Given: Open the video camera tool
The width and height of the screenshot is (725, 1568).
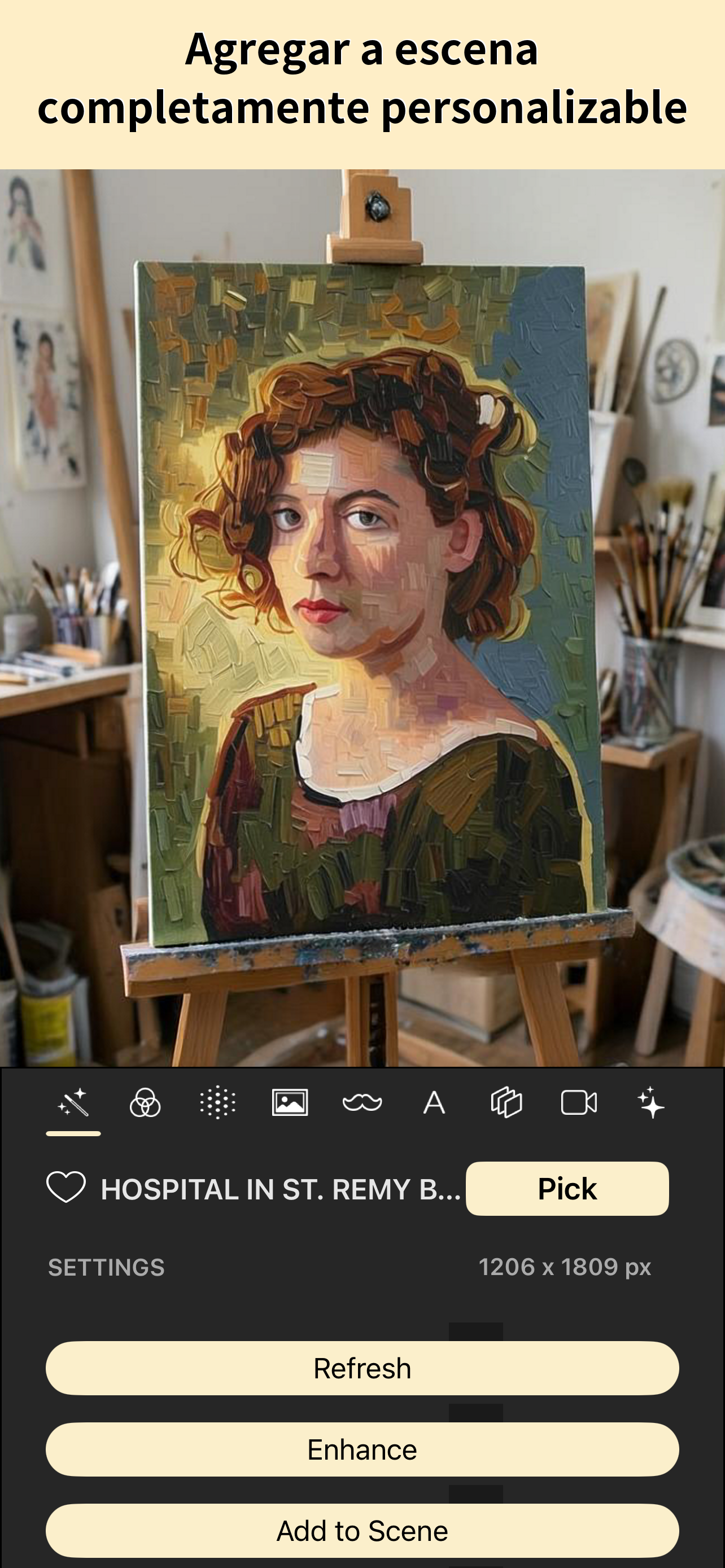Looking at the screenshot, I should pyautogui.click(x=579, y=1103).
